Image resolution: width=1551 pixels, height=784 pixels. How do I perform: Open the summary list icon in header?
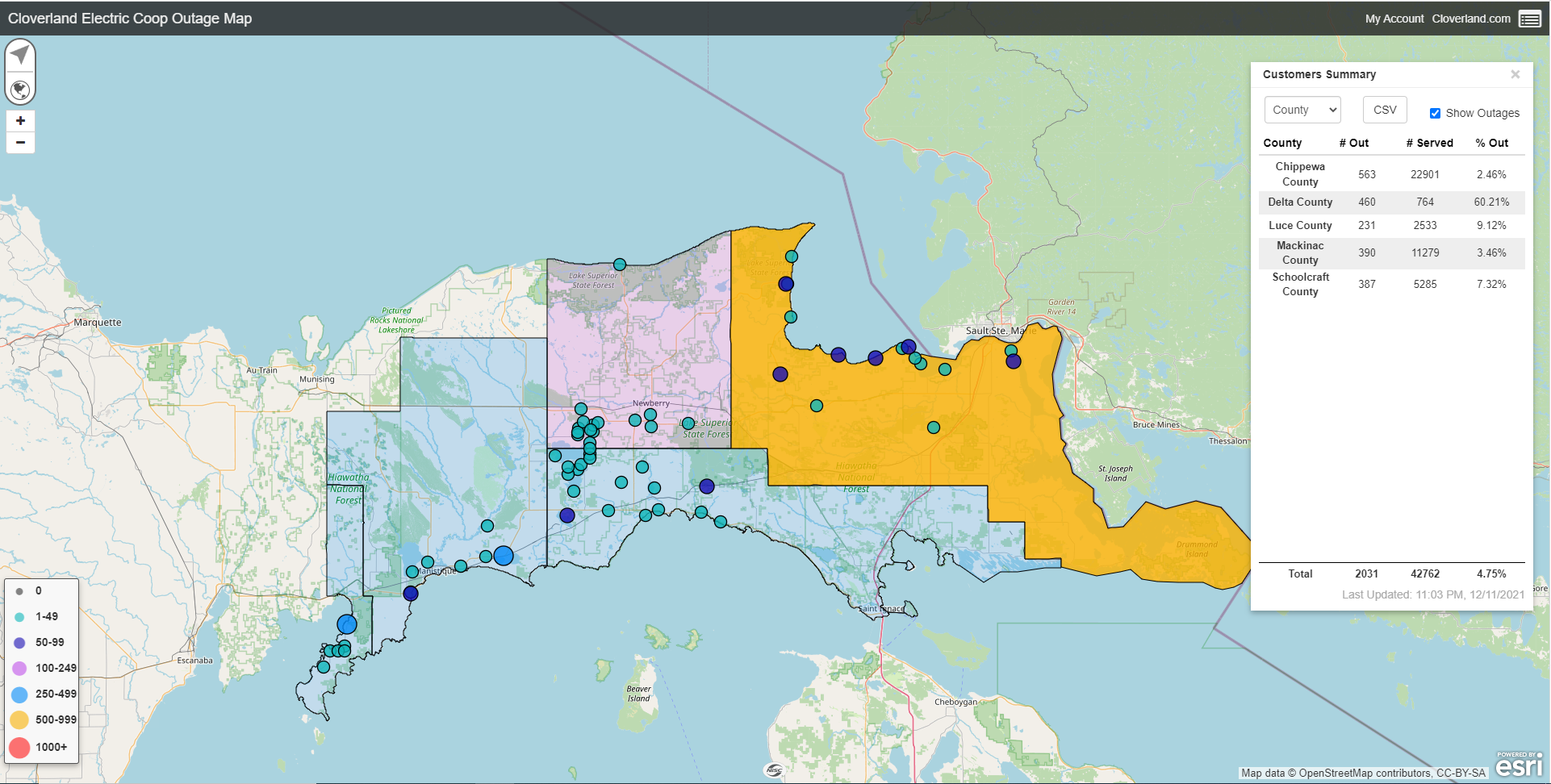coord(1529,19)
